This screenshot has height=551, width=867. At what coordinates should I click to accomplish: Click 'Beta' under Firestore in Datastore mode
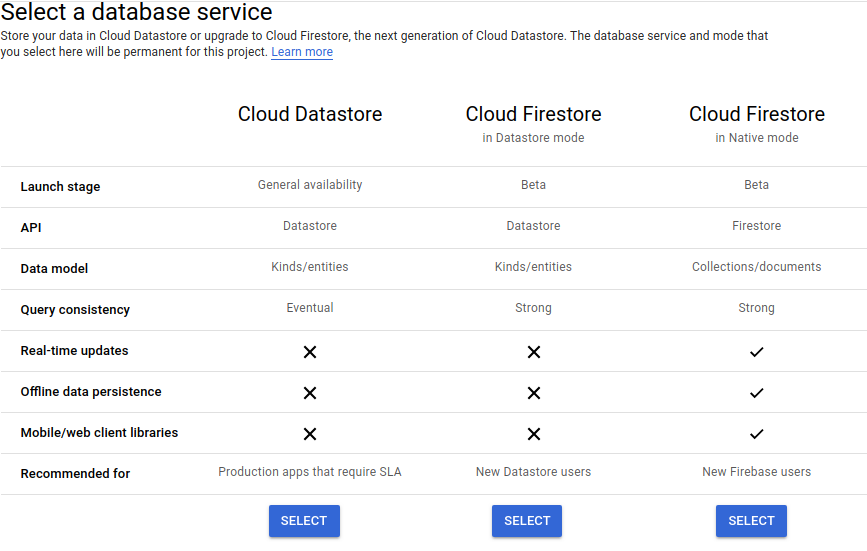coord(533,185)
